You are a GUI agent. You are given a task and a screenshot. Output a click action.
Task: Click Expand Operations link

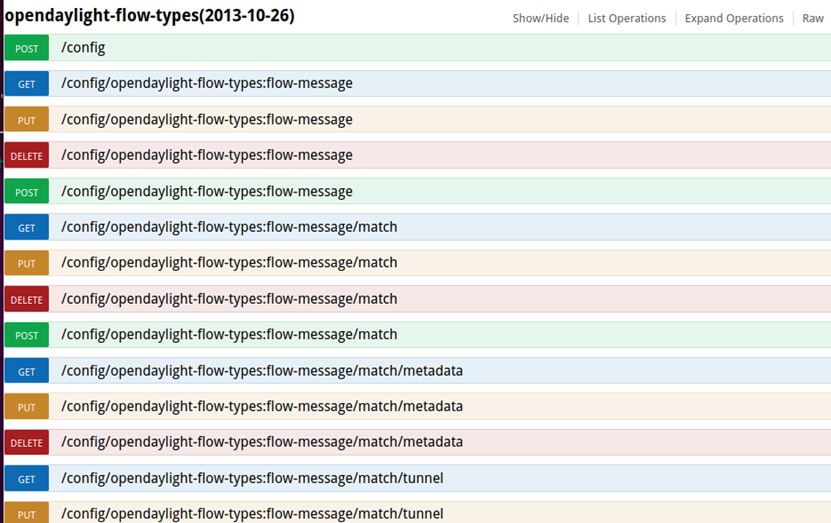point(734,18)
